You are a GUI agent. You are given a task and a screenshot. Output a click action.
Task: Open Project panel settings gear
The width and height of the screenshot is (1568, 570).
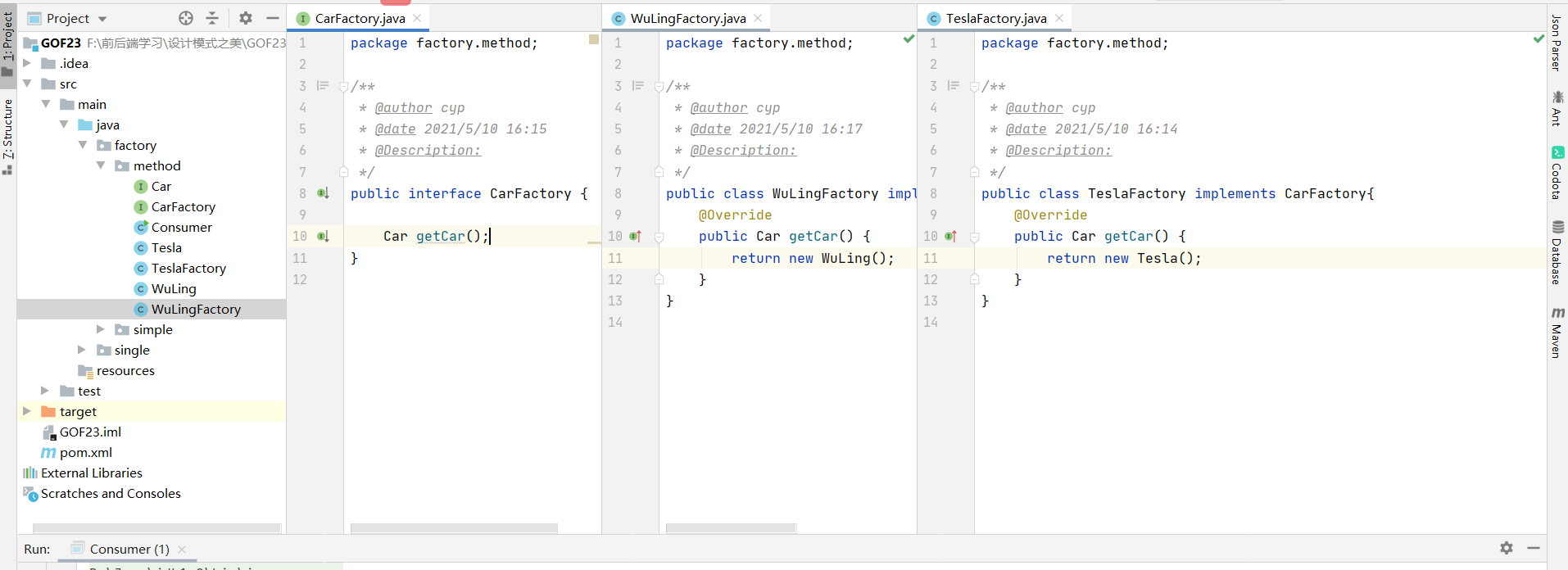(246, 18)
